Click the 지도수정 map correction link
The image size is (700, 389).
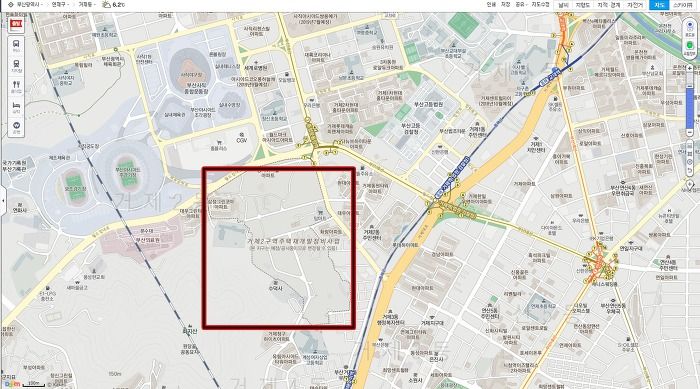coord(540,4)
